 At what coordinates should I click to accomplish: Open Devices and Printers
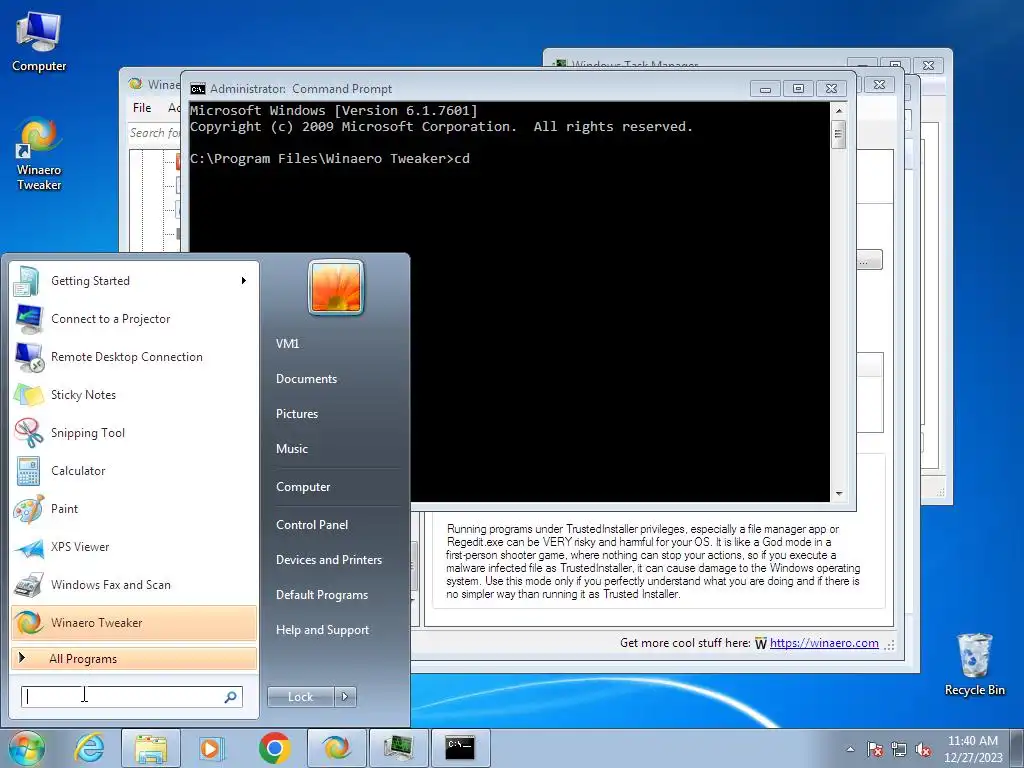pos(329,560)
